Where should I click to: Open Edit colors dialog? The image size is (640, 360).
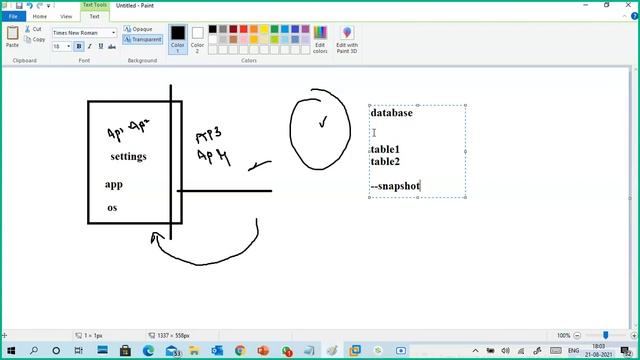coord(320,40)
